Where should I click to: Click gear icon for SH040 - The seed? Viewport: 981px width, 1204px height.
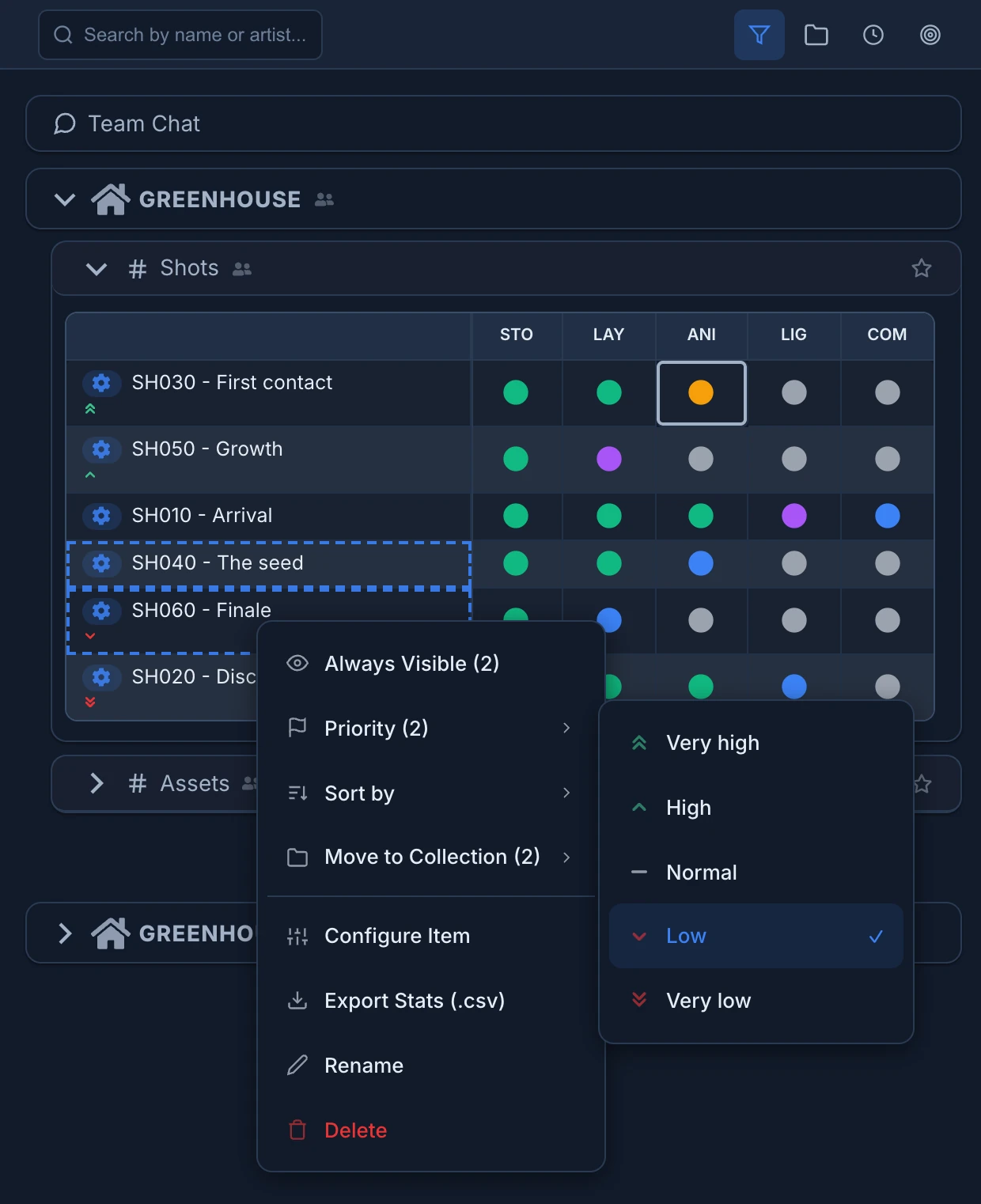101,563
